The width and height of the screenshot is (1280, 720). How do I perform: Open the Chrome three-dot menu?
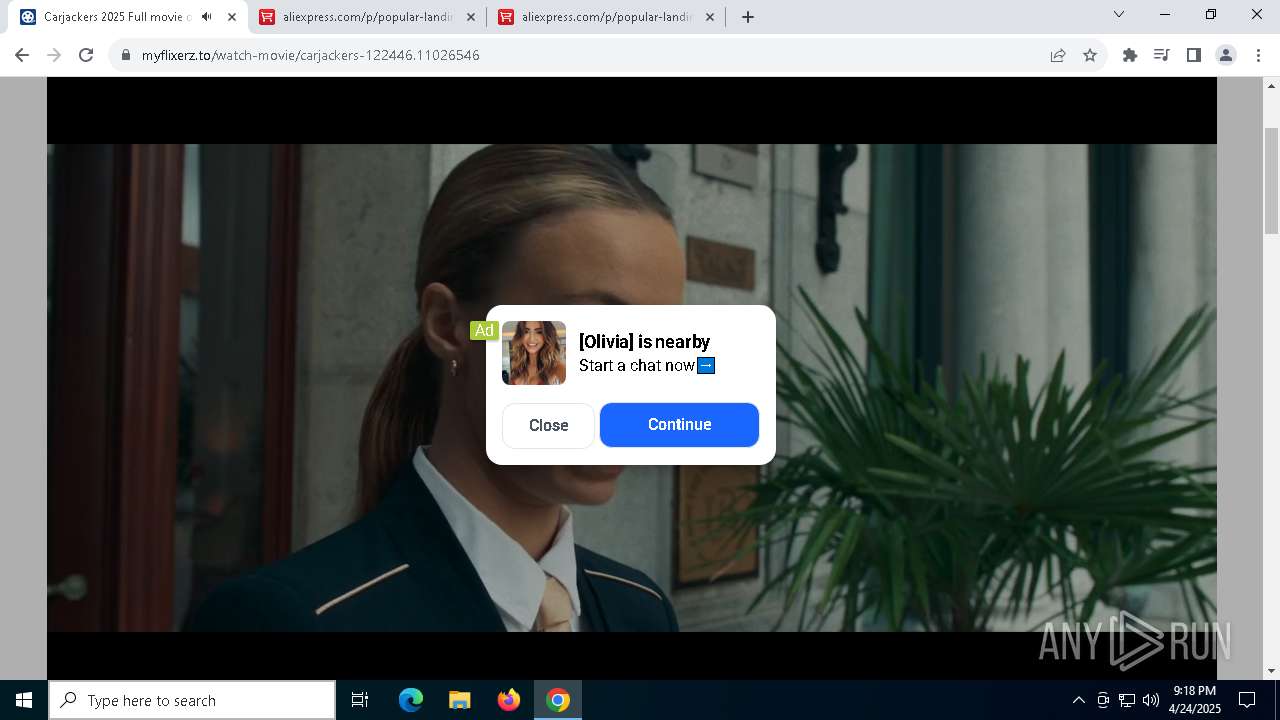click(1257, 55)
